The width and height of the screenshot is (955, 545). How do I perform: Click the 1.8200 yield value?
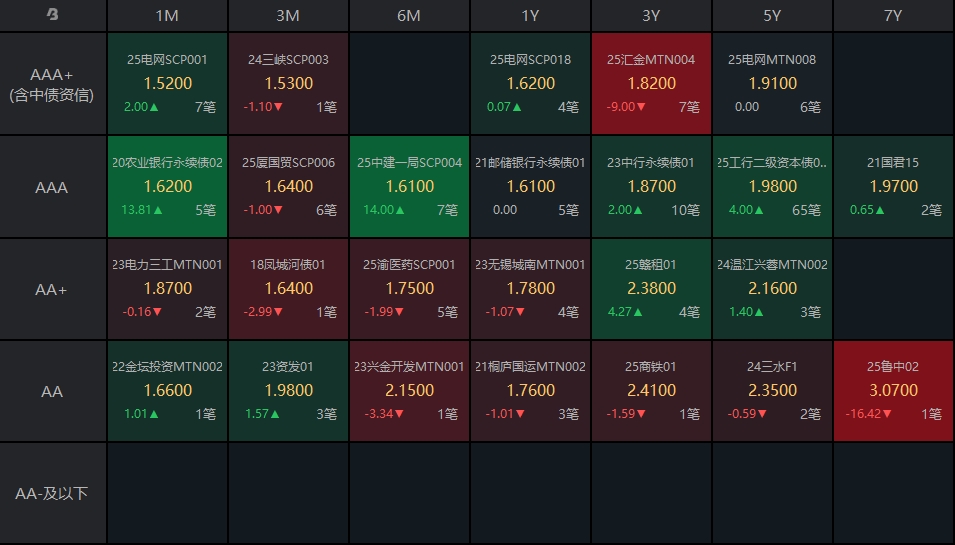pyautogui.click(x=652, y=83)
